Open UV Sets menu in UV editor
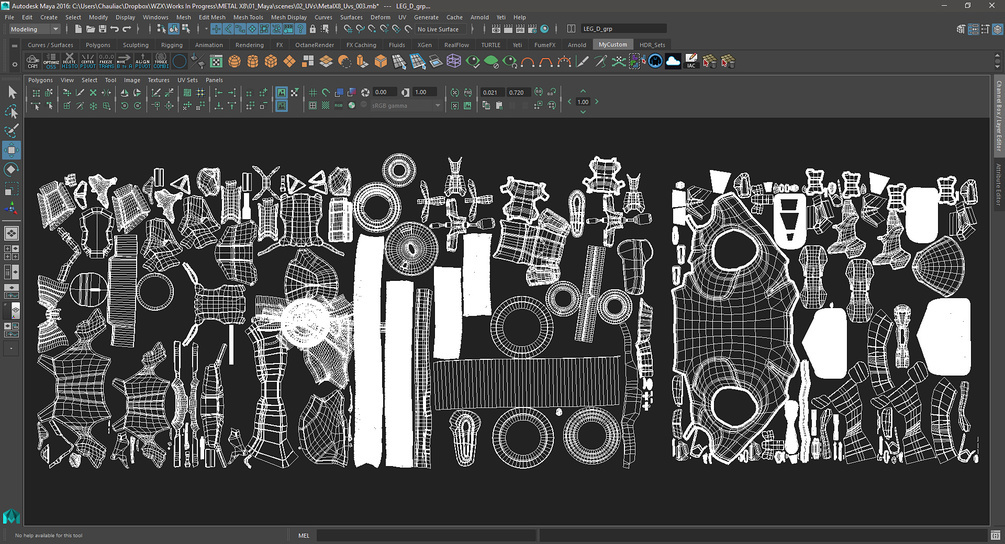The width and height of the screenshot is (1005, 544). (187, 79)
